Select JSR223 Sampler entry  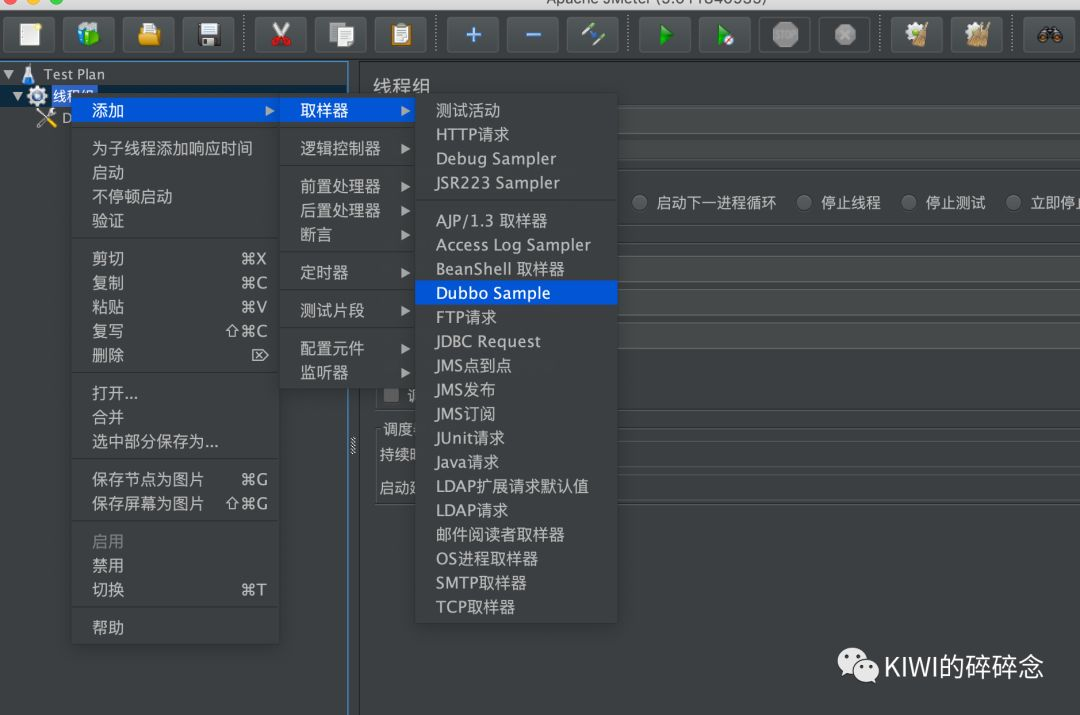(516, 183)
